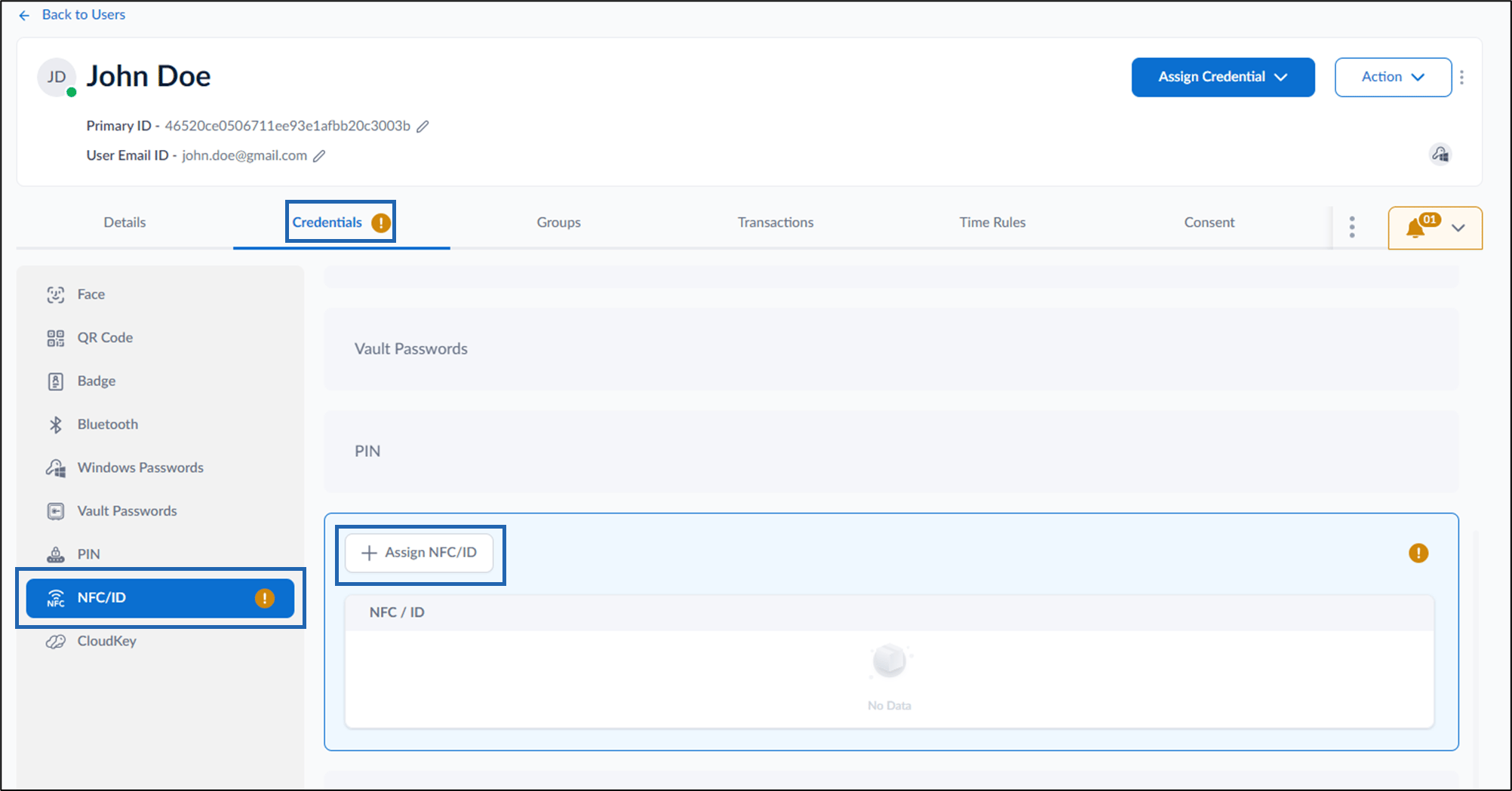
Task: Switch to the Consent tab
Action: (1209, 222)
